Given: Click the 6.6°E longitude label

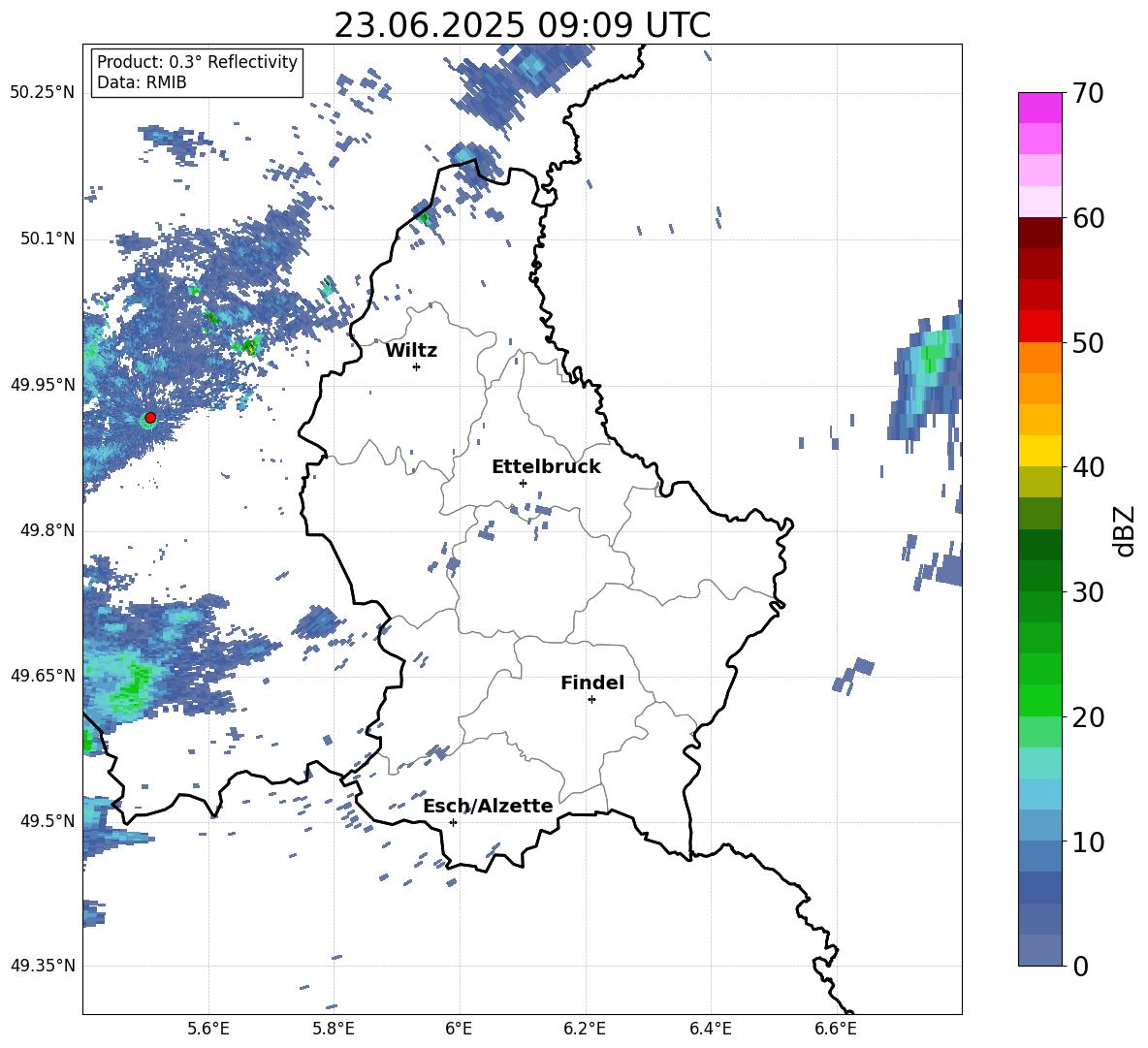Looking at the screenshot, I should (x=836, y=1030).
